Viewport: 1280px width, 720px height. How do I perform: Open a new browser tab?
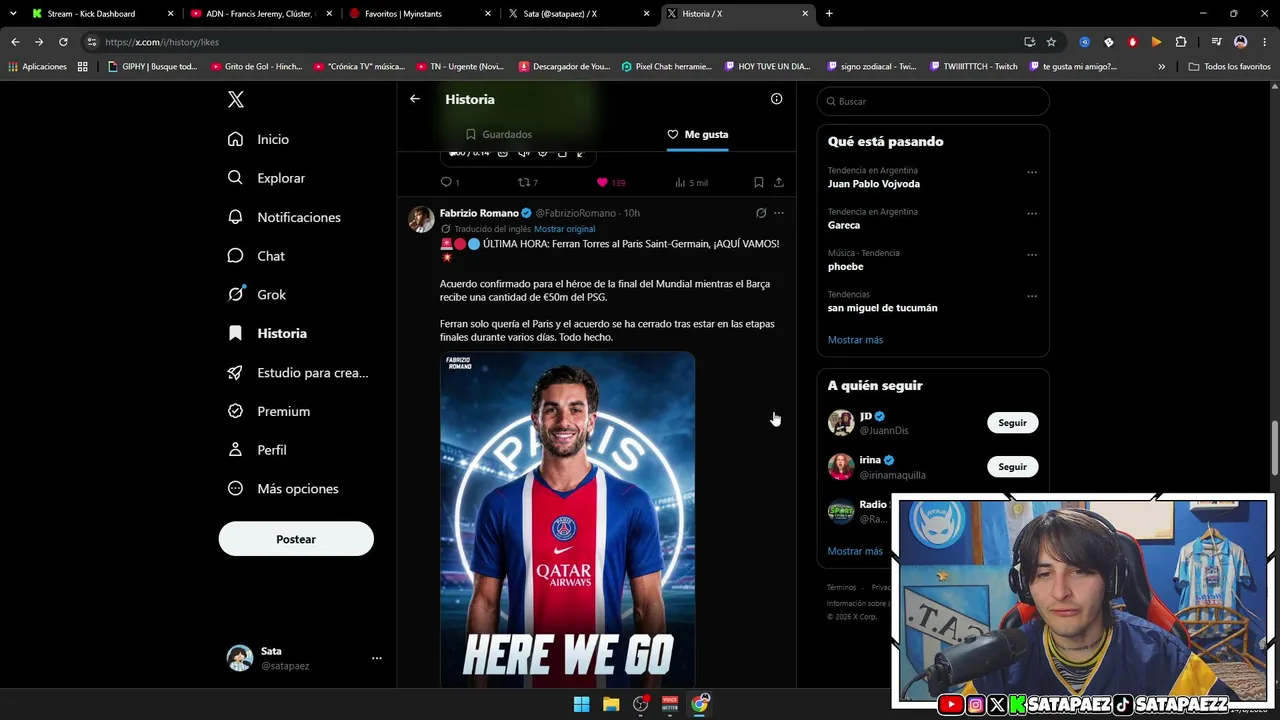coord(829,14)
